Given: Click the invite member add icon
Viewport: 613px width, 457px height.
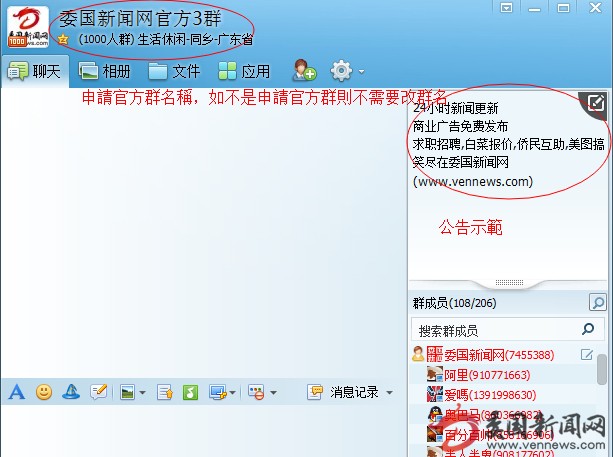Looking at the screenshot, I should pyautogui.click(x=305, y=71).
